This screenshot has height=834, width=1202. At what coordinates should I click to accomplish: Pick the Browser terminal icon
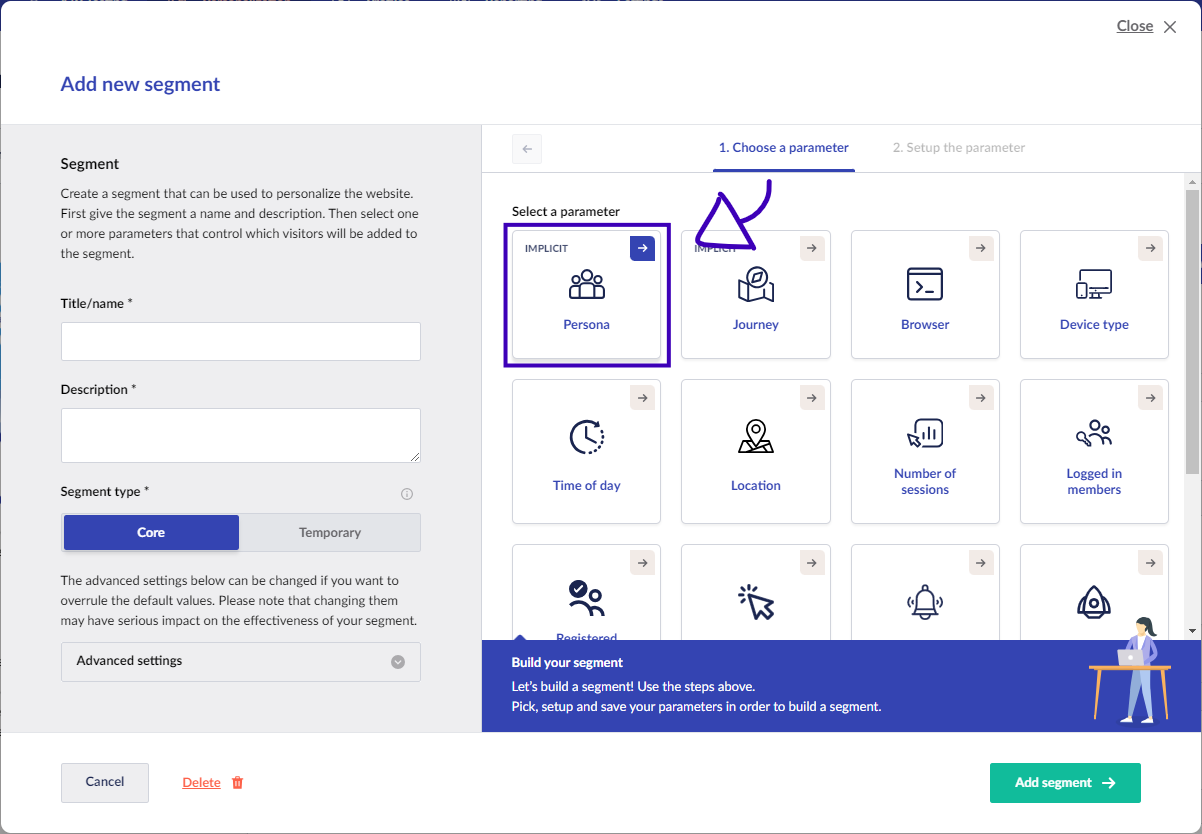(925, 285)
